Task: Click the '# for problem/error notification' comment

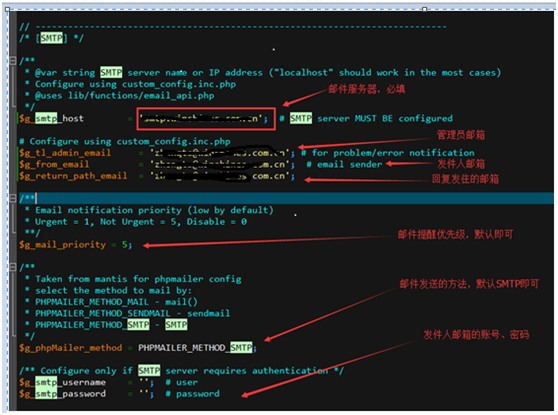Action: [388, 153]
